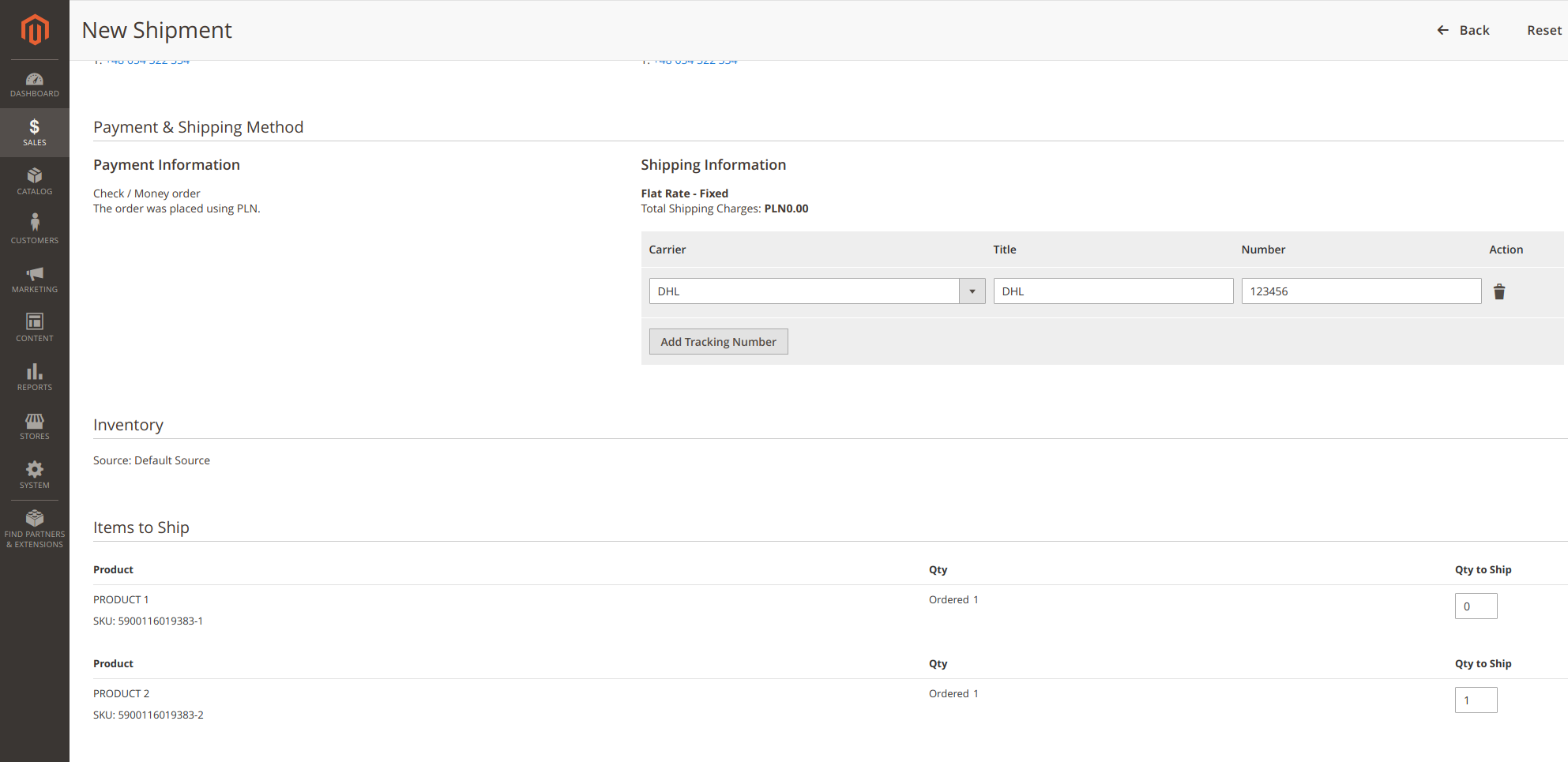
Task: Focus the tracking Number field 123456
Action: pos(1360,291)
